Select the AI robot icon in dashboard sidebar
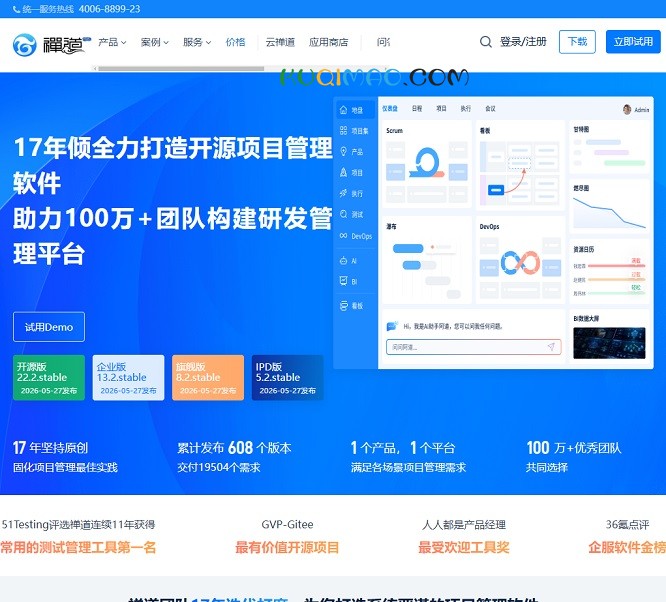 [x=344, y=260]
